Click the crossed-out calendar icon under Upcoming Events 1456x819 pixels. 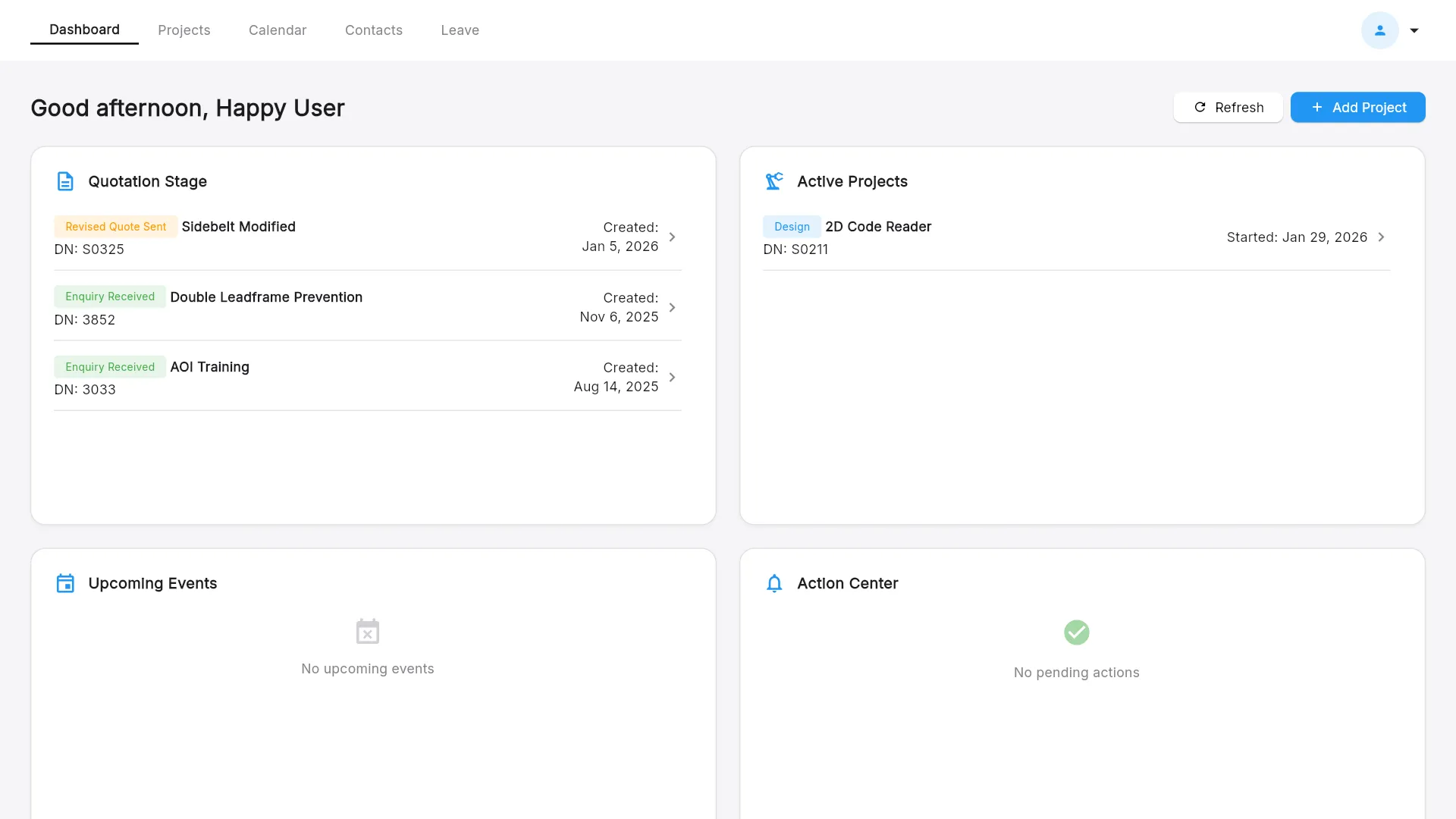coord(367,630)
